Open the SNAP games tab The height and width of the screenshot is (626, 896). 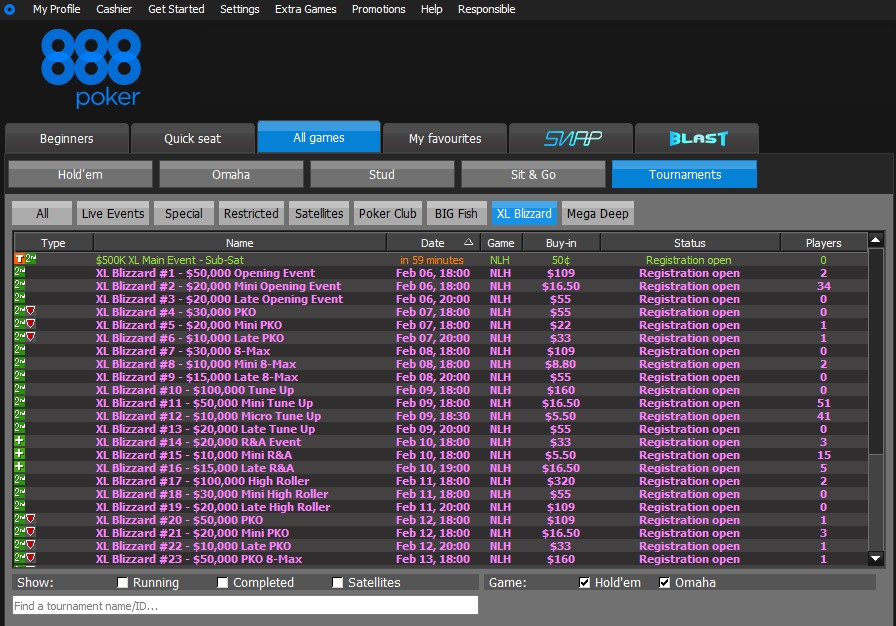point(570,138)
